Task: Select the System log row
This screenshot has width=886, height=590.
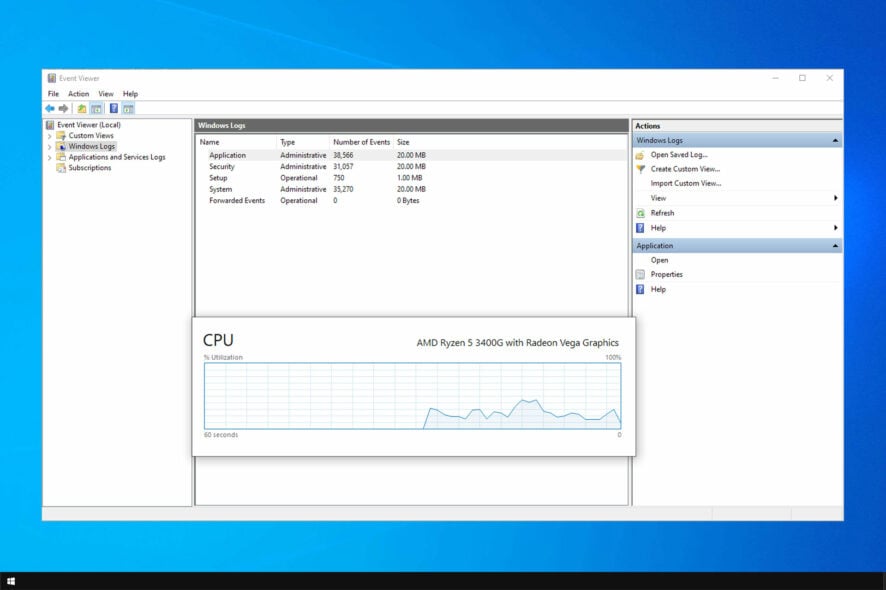Action: point(412,189)
